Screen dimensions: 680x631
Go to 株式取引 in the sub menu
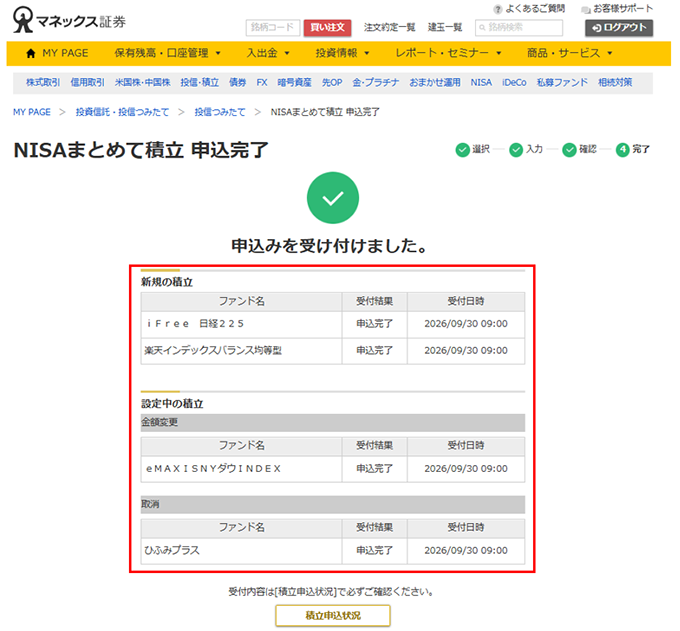coord(43,82)
